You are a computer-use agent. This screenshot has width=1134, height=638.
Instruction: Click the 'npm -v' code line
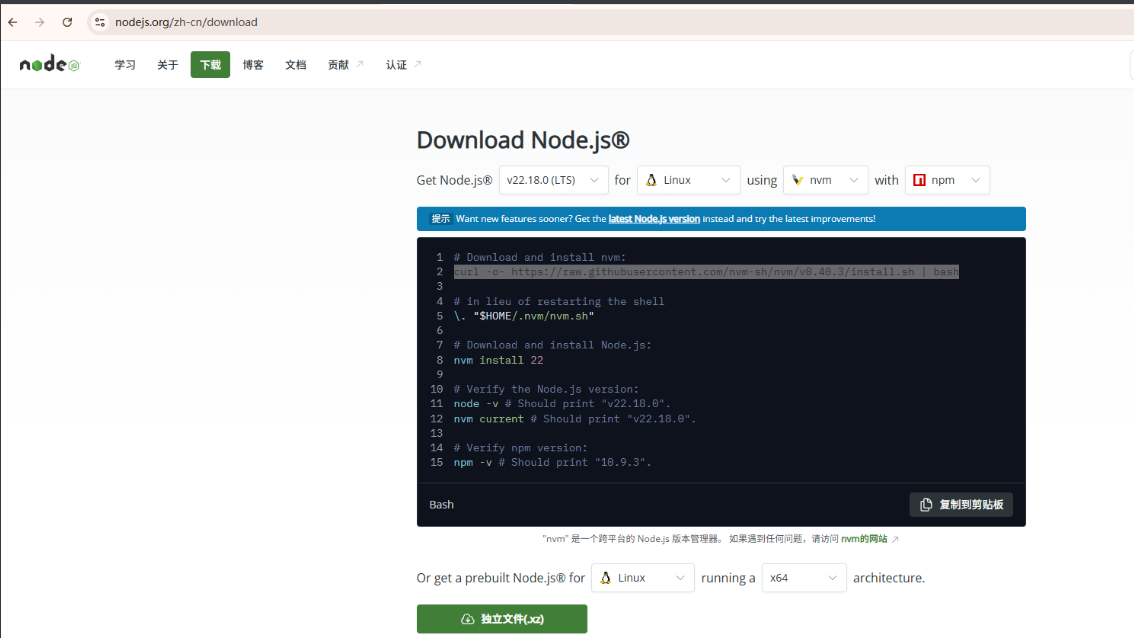[x=553, y=462]
